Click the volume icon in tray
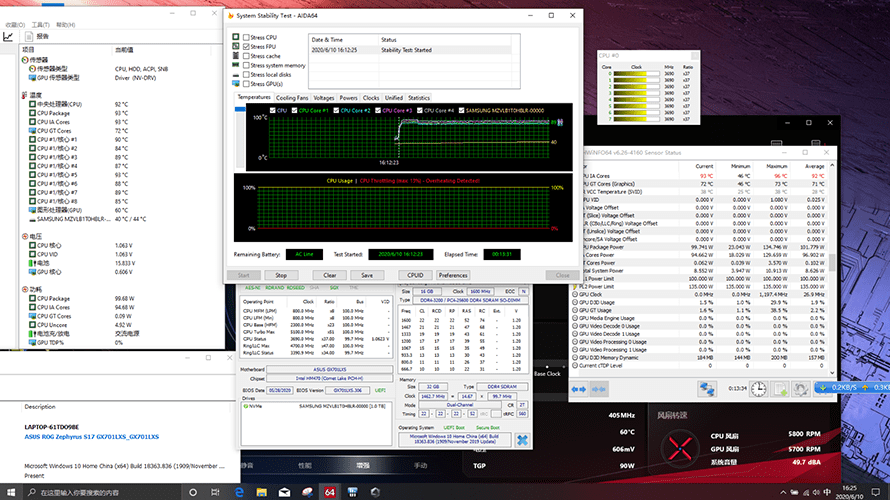The width and height of the screenshot is (890, 500). click(816, 492)
